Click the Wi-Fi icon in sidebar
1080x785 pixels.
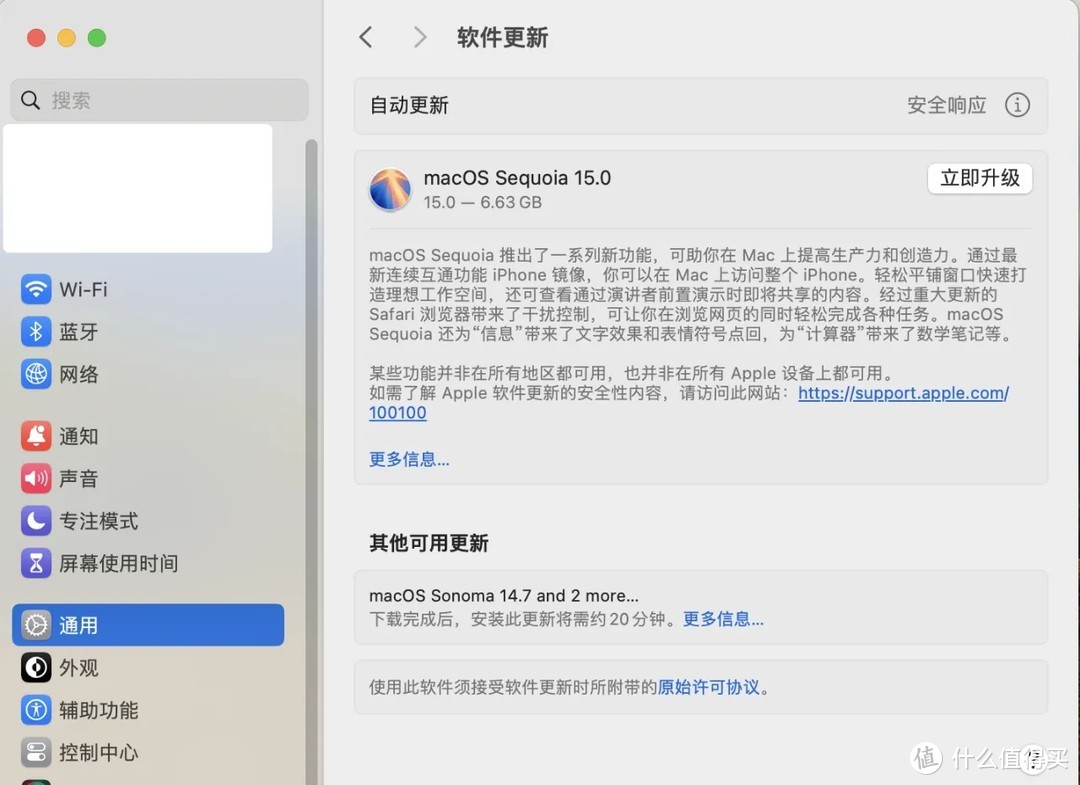pyautogui.click(x=36, y=289)
